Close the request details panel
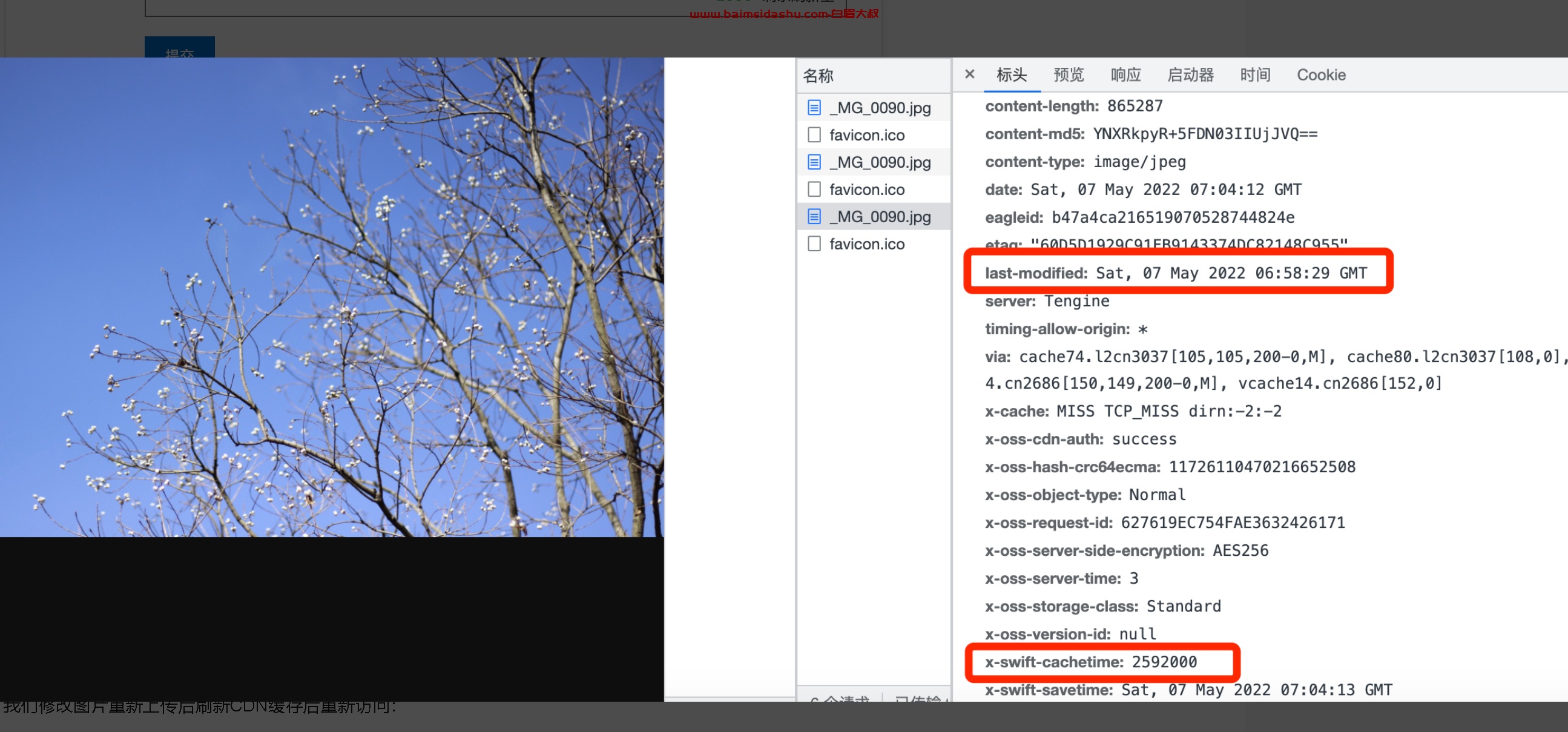 (x=970, y=74)
